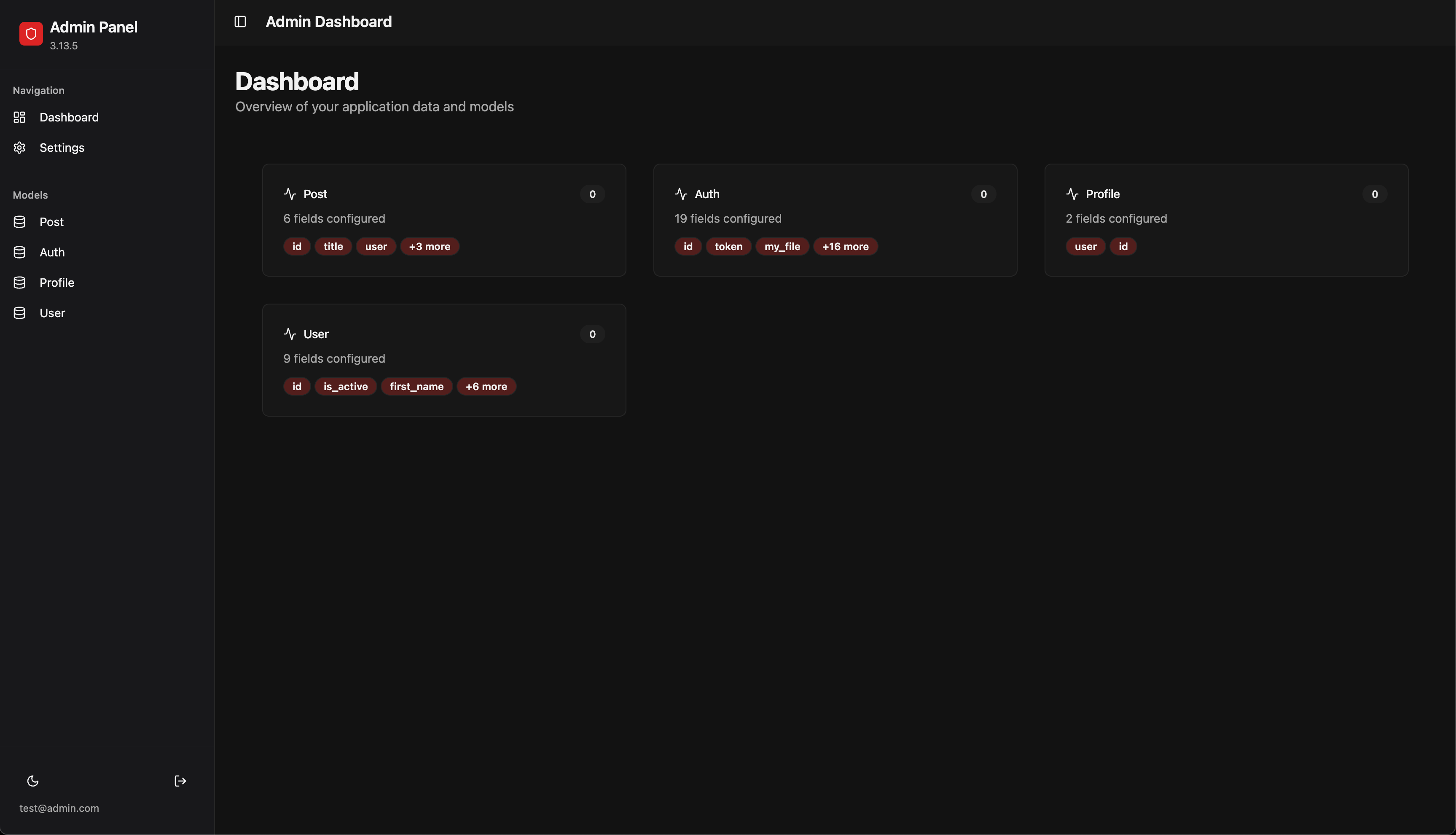This screenshot has width=1456, height=835.
Task: Click the activity icon on Profile card
Action: [1072, 194]
